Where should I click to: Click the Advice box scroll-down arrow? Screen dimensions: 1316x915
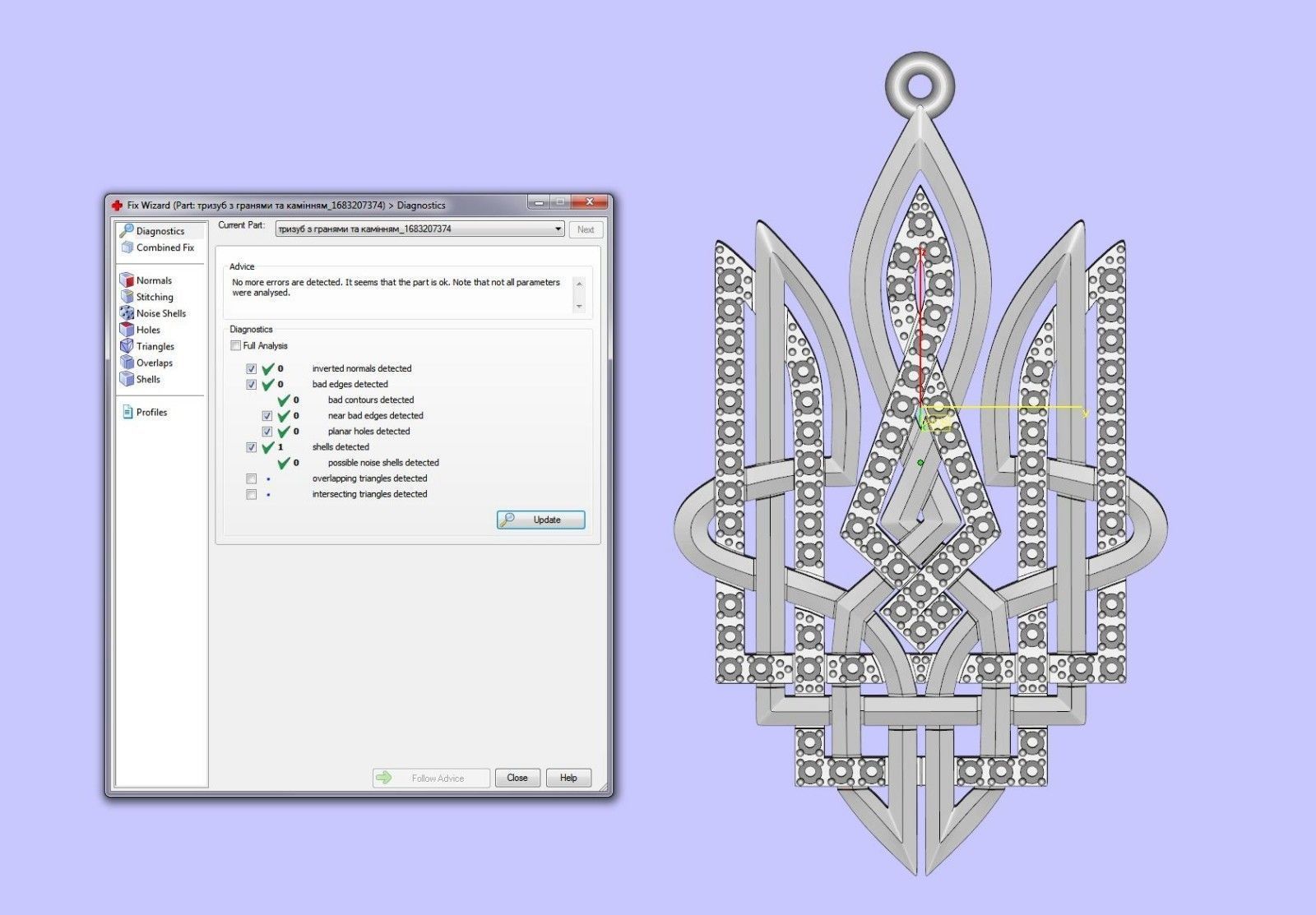[579, 306]
